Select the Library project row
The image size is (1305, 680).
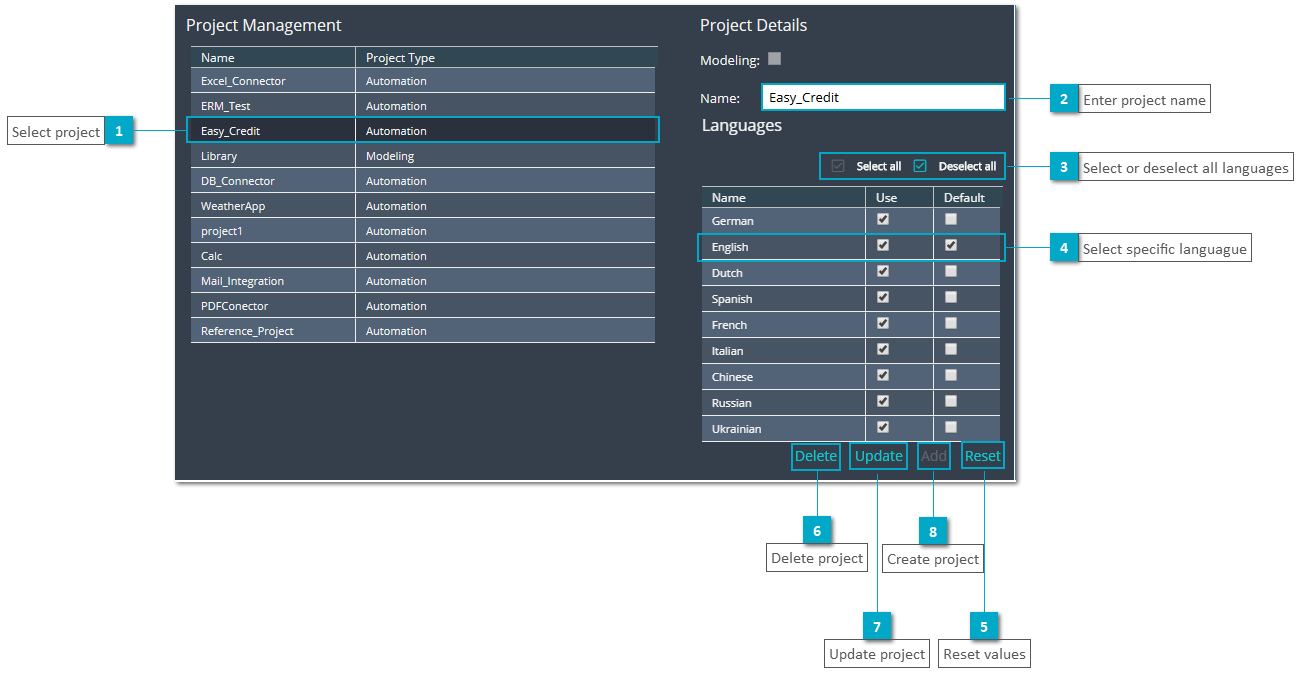(x=423, y=156)
